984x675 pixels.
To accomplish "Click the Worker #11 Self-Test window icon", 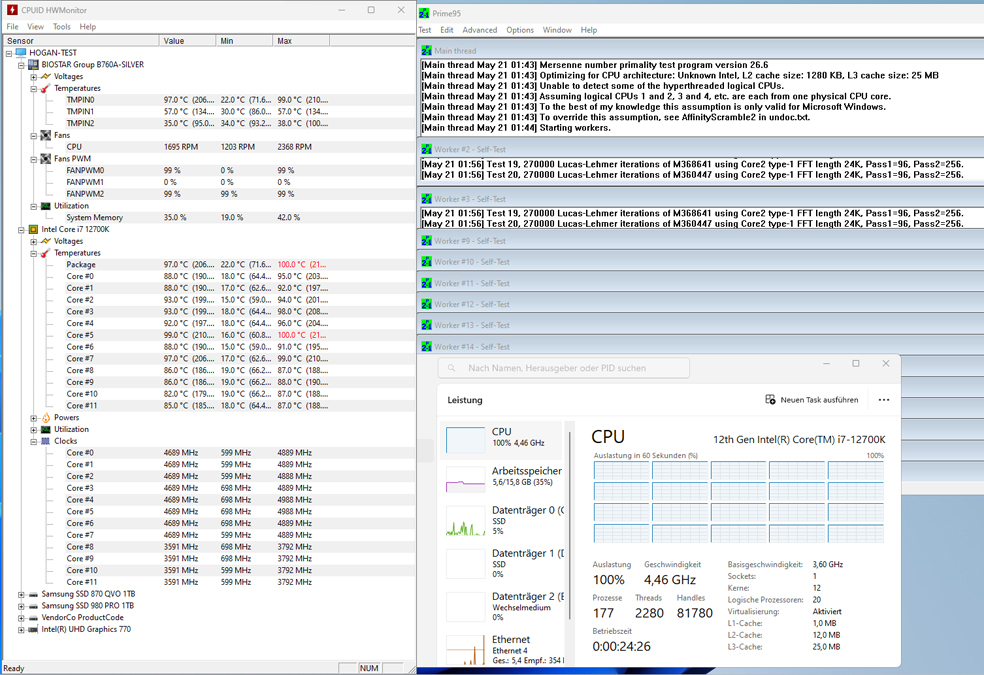I will click(x=427, y=284).
